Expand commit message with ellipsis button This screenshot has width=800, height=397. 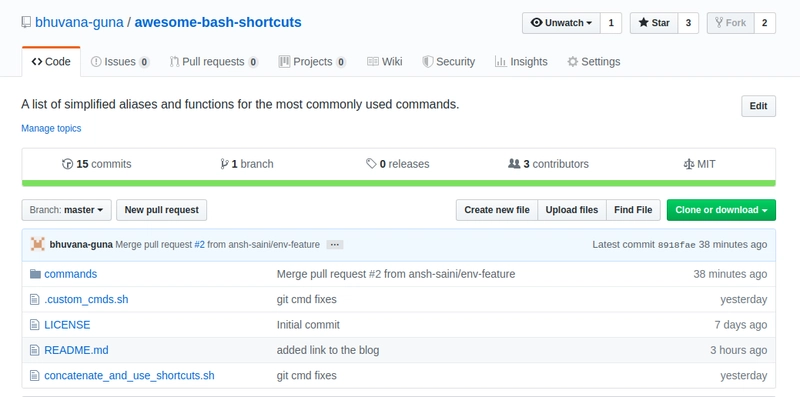coord(335,245)
